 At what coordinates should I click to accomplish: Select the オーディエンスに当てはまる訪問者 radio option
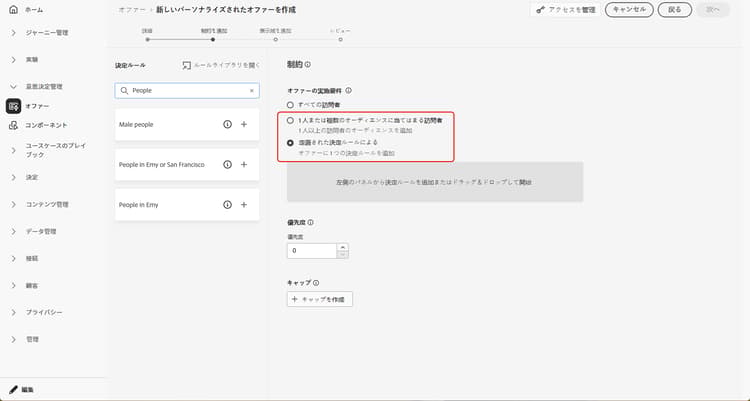tap(290, 121)
